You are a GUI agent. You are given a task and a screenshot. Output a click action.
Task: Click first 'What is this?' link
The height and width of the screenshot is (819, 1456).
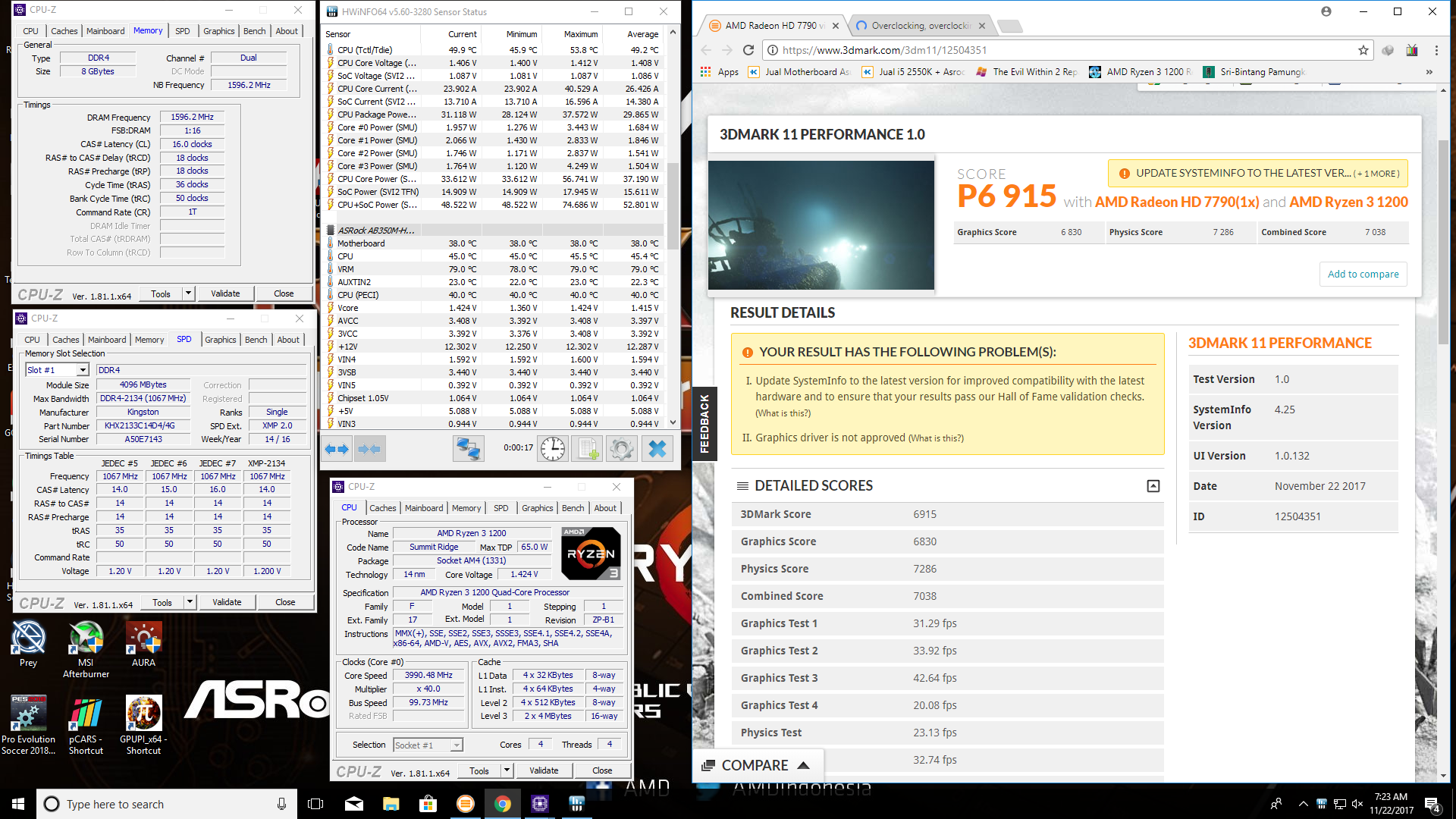pyautogui.click(x=783, y=413)
